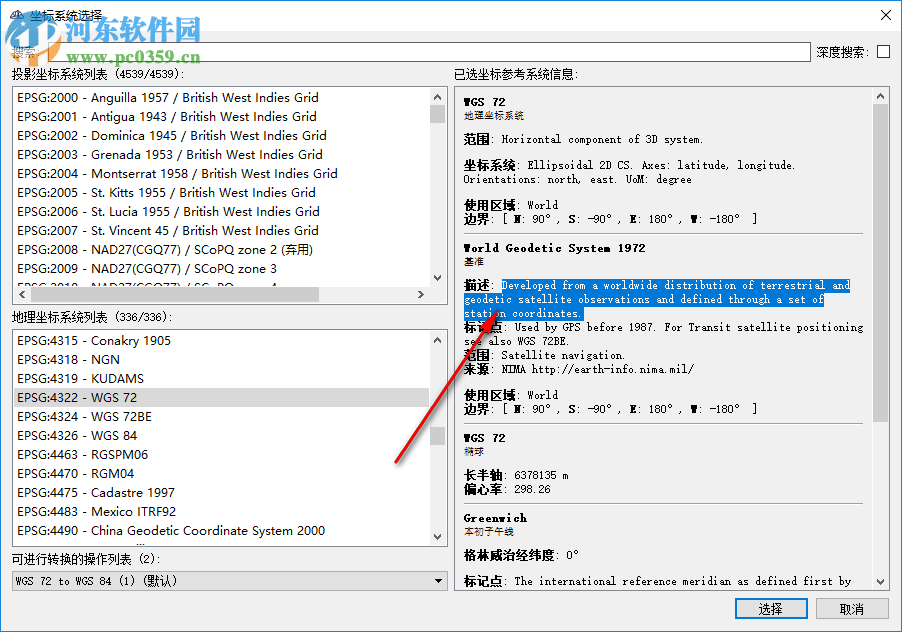Click left arrow of projected list horizontal scrollbar
The image size is (902, 632).
click(22, 294)
